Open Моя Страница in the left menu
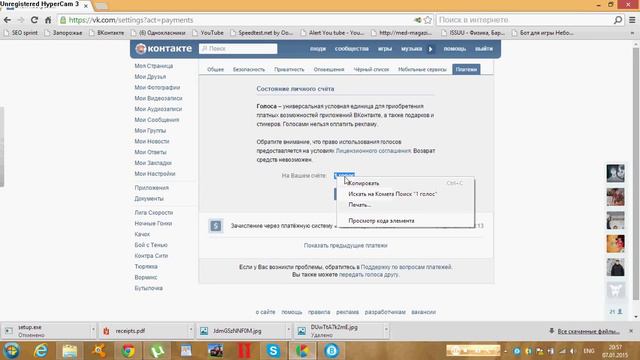The height and width of the screenshot is (360, 640). pyautogui.click(x=154, y=66)
